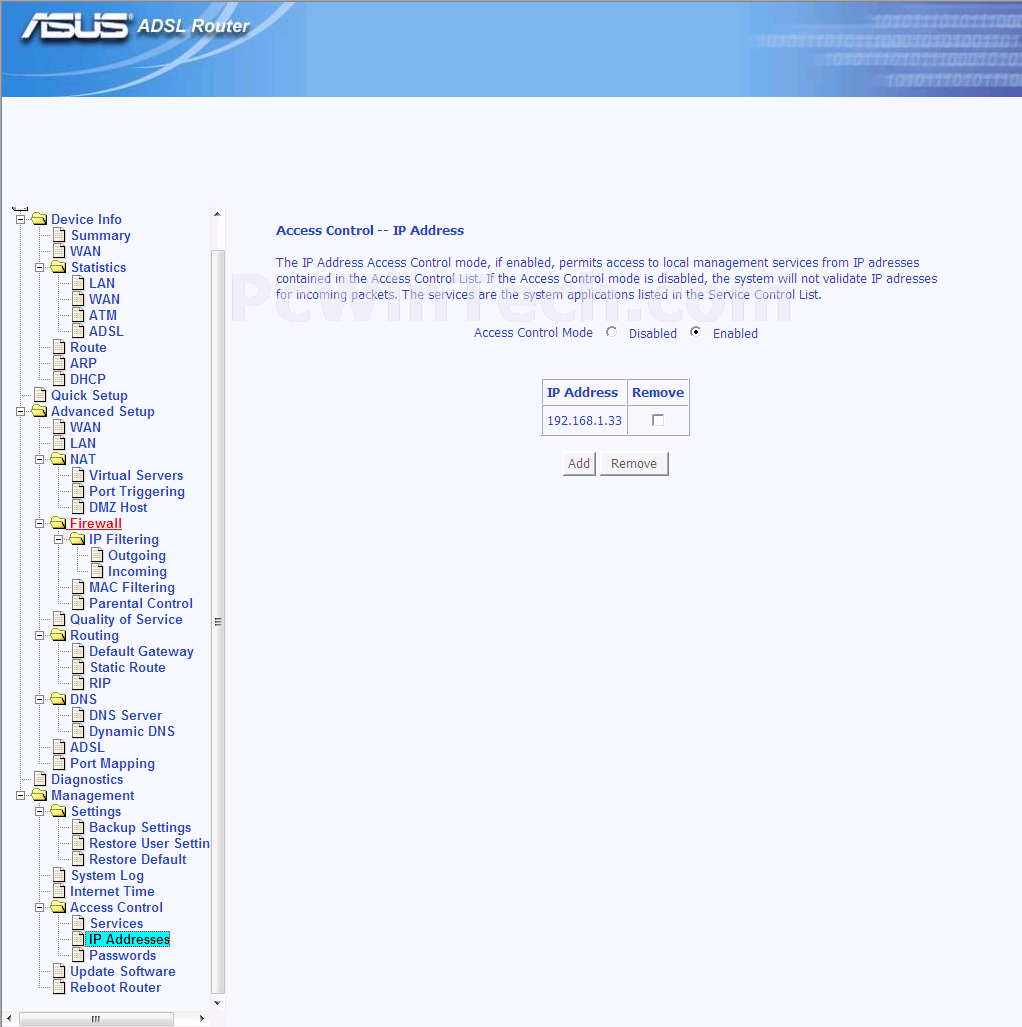Tick the Remove checkbox for 192.168.1.33

tap(658, 420)
